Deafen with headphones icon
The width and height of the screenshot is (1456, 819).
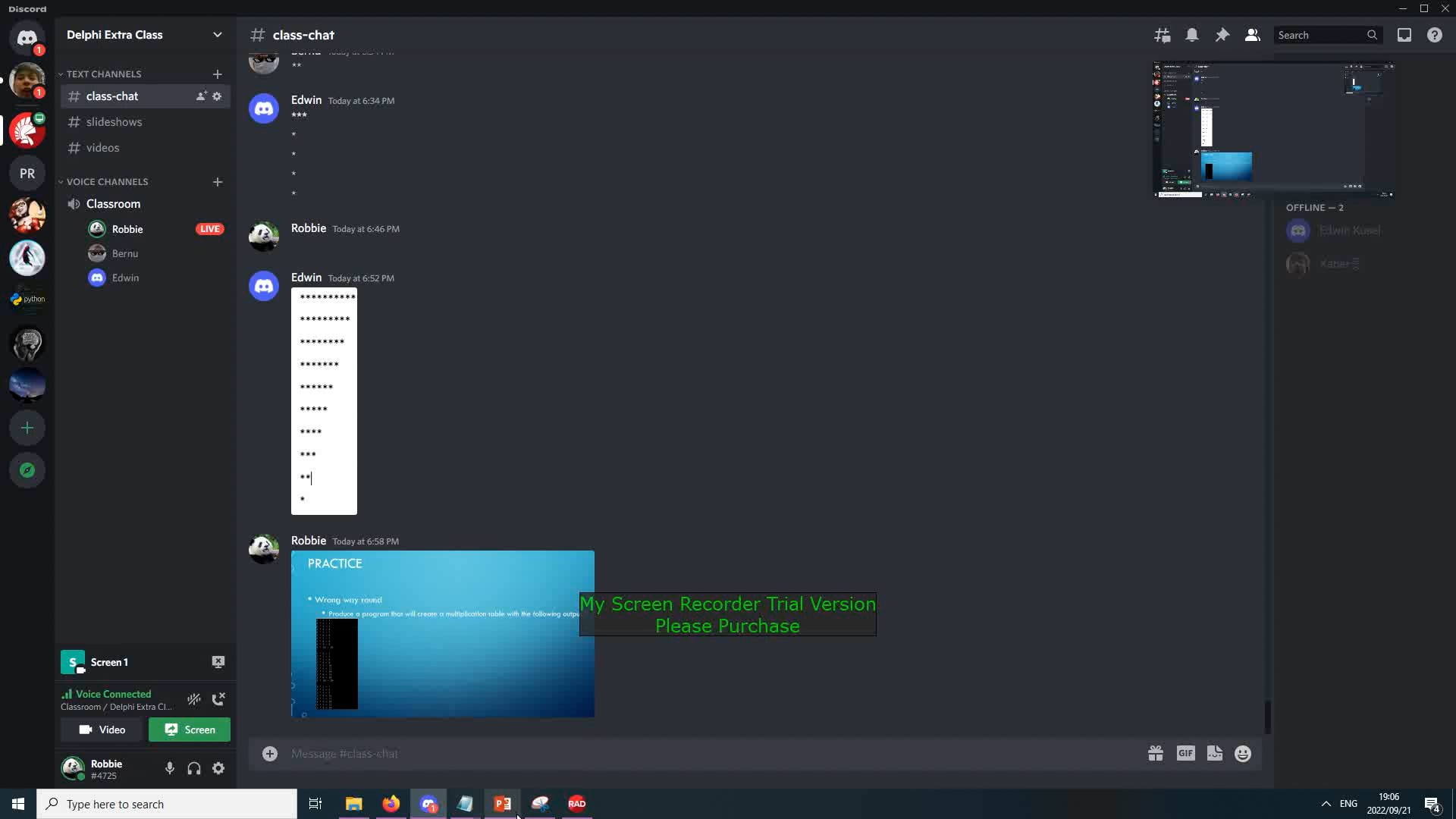[194, 768]
